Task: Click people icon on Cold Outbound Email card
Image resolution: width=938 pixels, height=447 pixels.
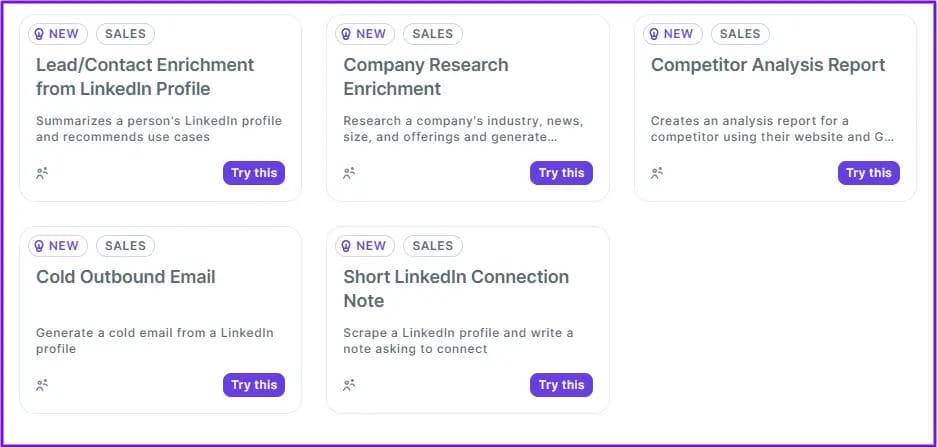Action: [42, 385]
